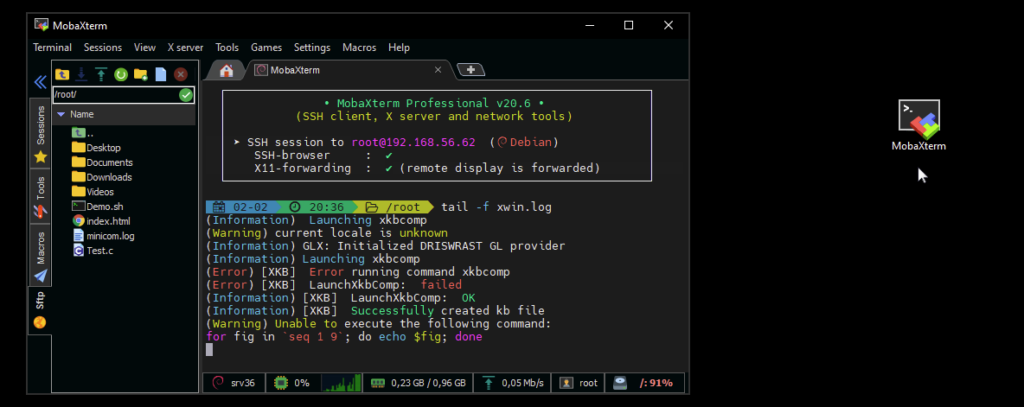Viewport: 1024px width, 407px height.
Task: Open the MobaXterm desktop shortcut
Action: point(919,125)
